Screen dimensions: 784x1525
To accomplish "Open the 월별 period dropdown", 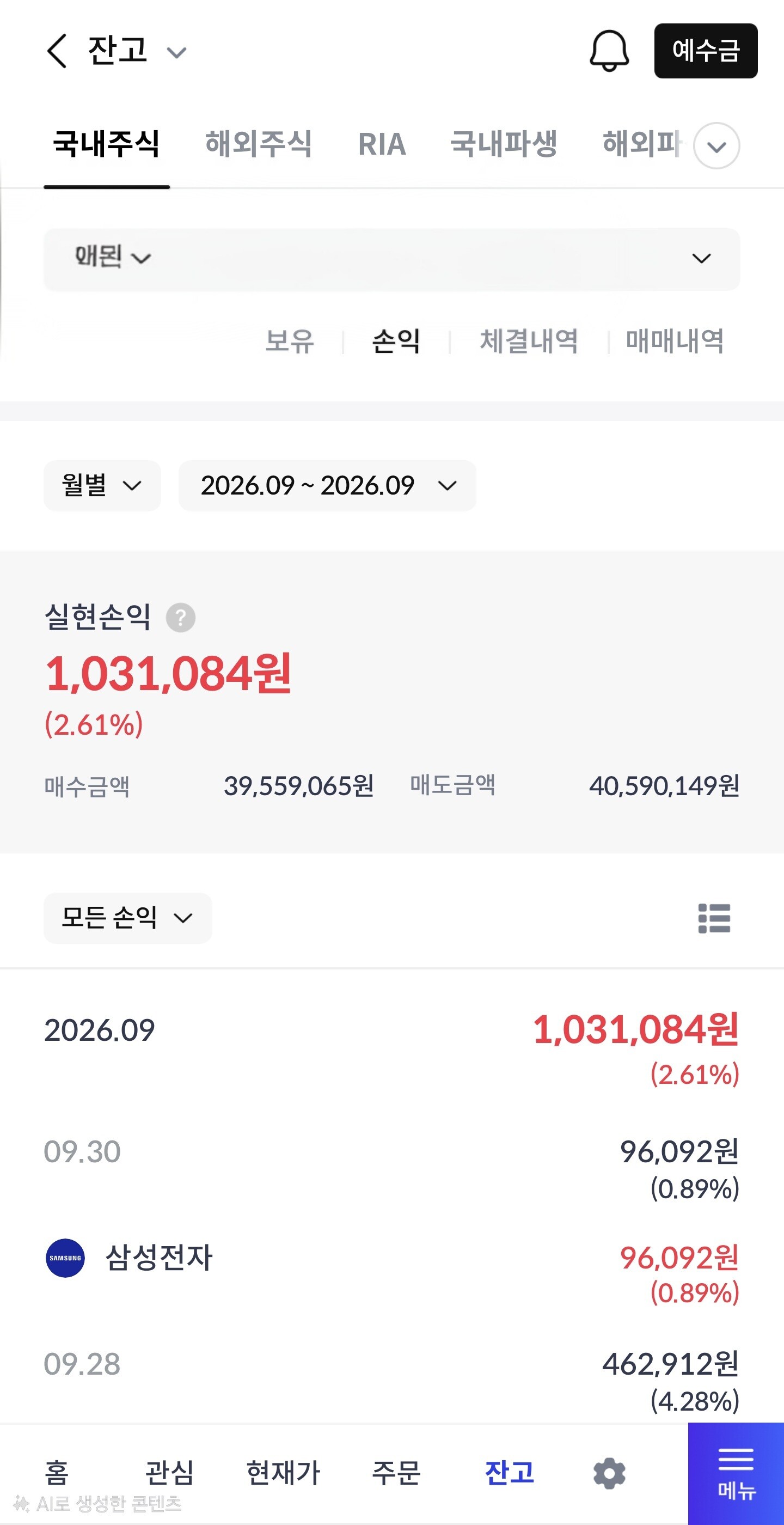I will point(102,485).
